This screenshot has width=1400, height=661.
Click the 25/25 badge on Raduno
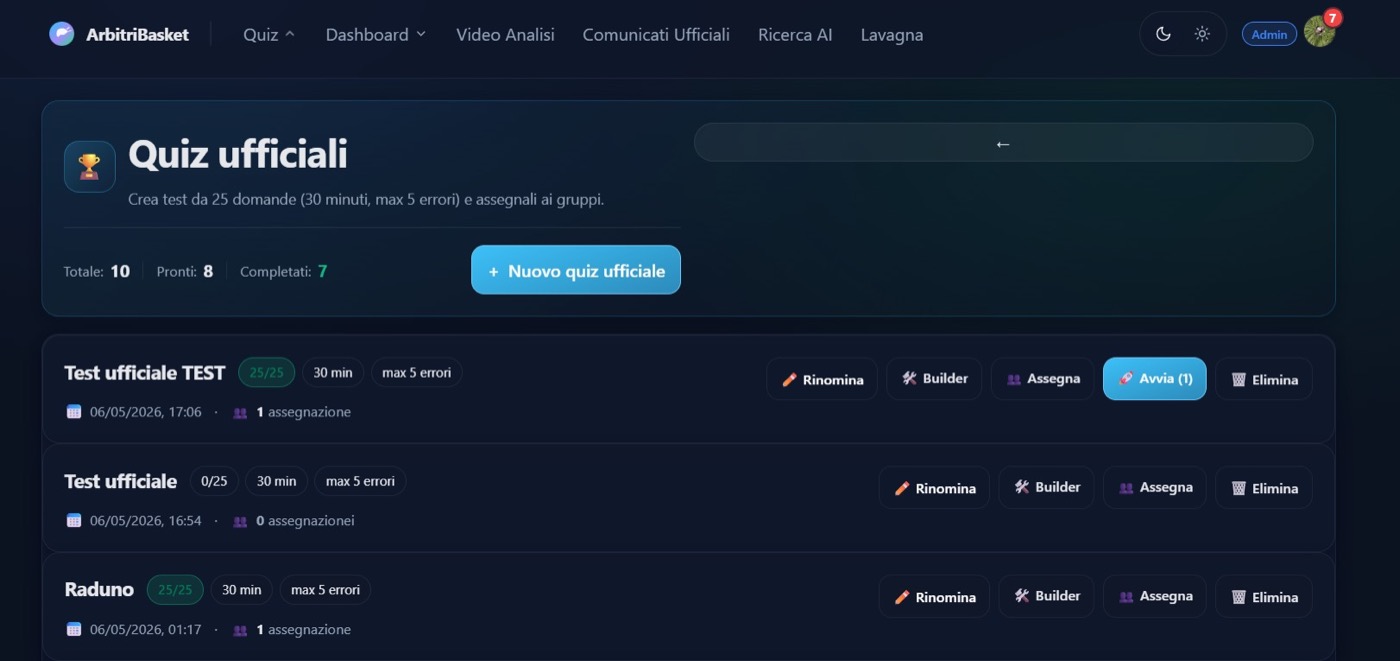click(x=175, y=590)
